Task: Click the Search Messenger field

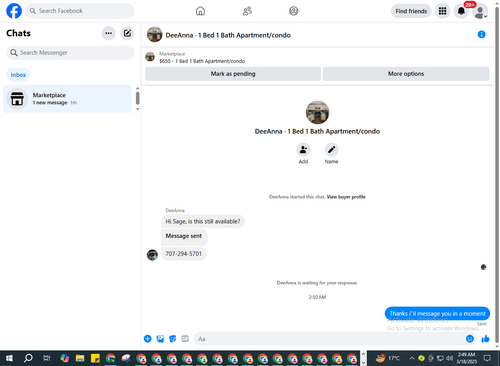Action: pos(70,53)
